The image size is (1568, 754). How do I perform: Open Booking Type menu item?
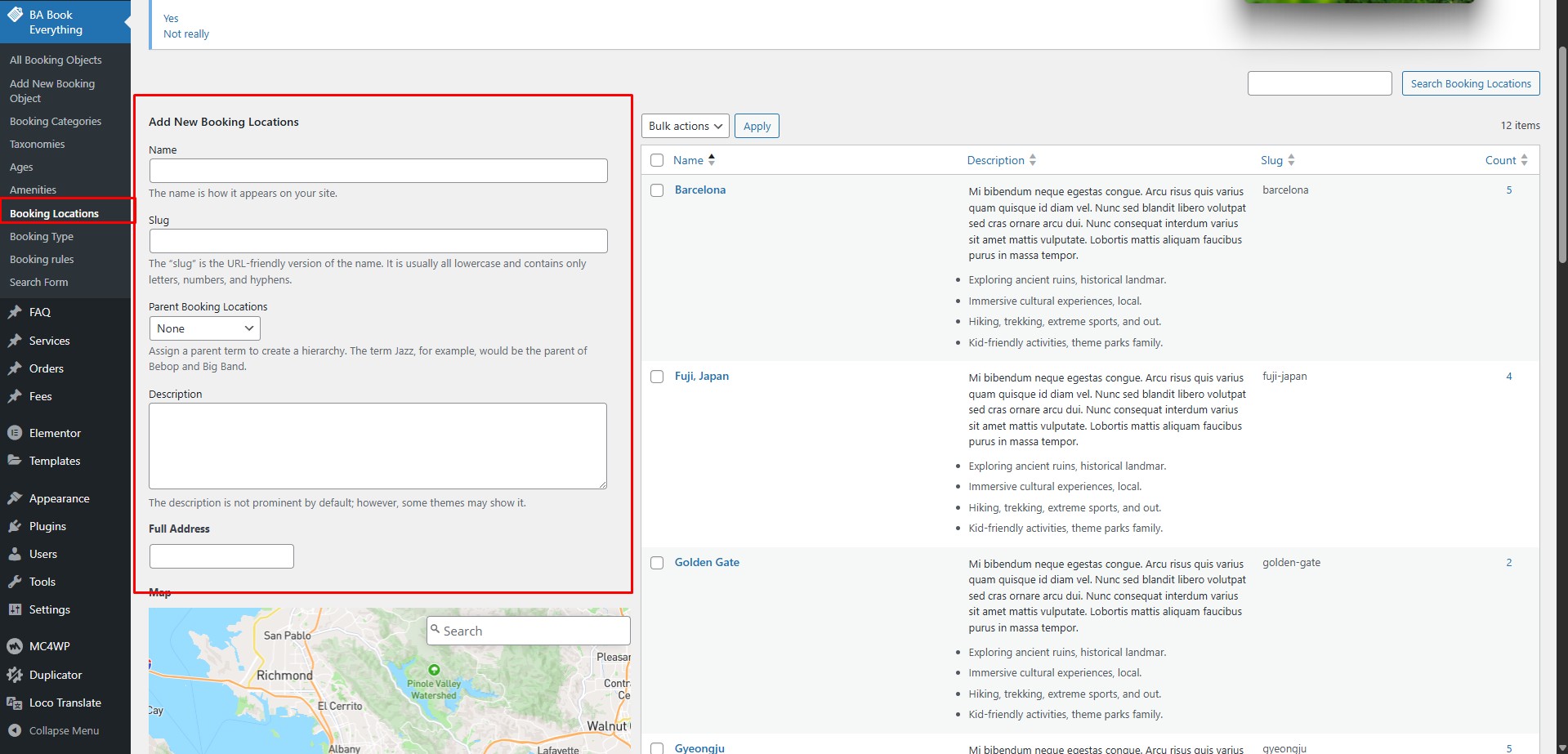(x=42, y=236)
